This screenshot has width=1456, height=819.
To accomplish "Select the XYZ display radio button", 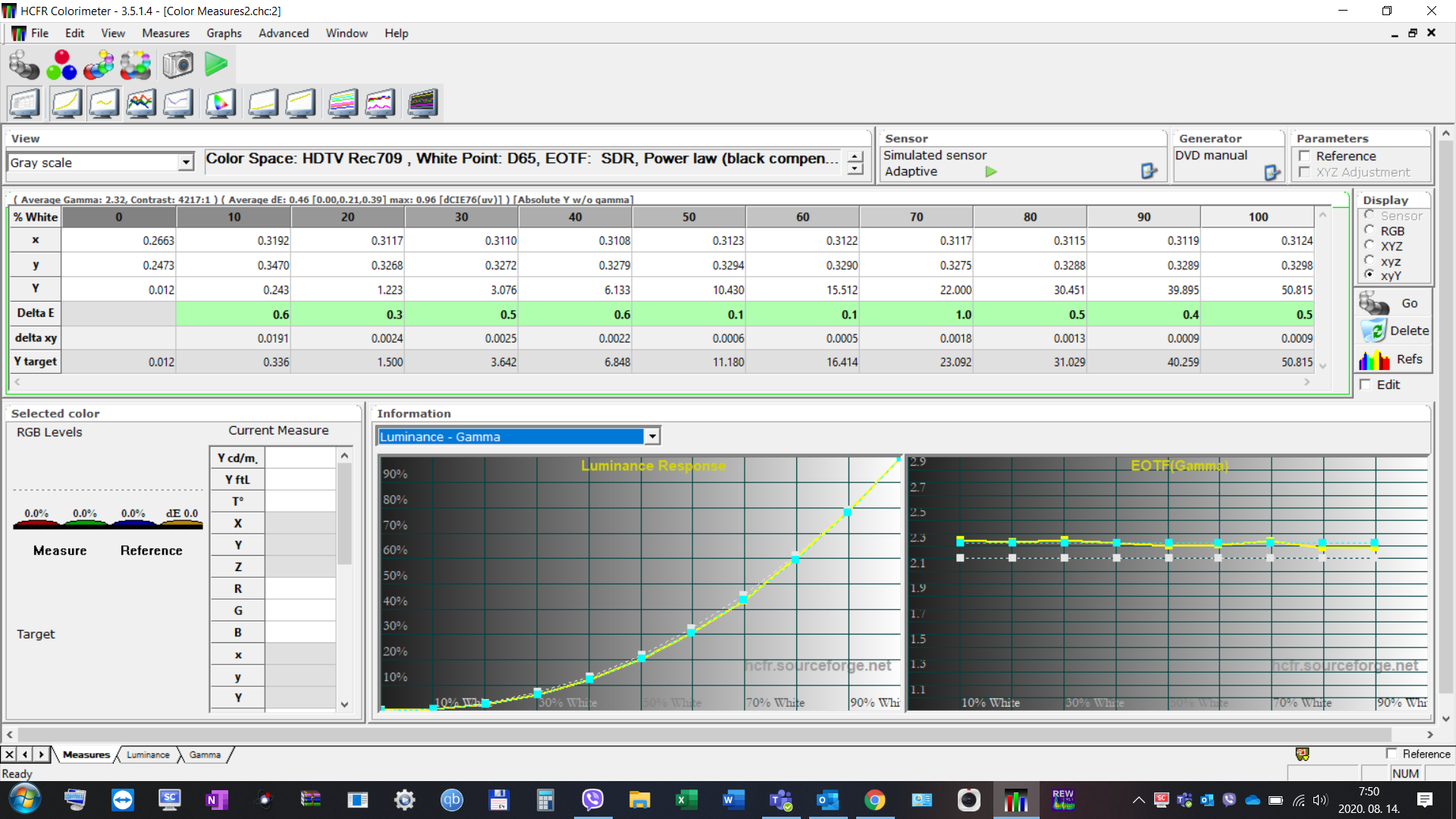I will [x=1370, y=246].
